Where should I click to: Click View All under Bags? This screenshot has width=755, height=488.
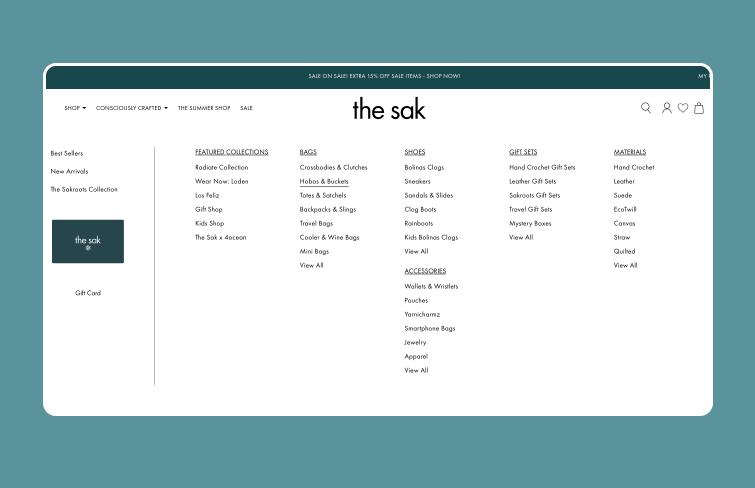pyautogui.click(x=311, y=265)
